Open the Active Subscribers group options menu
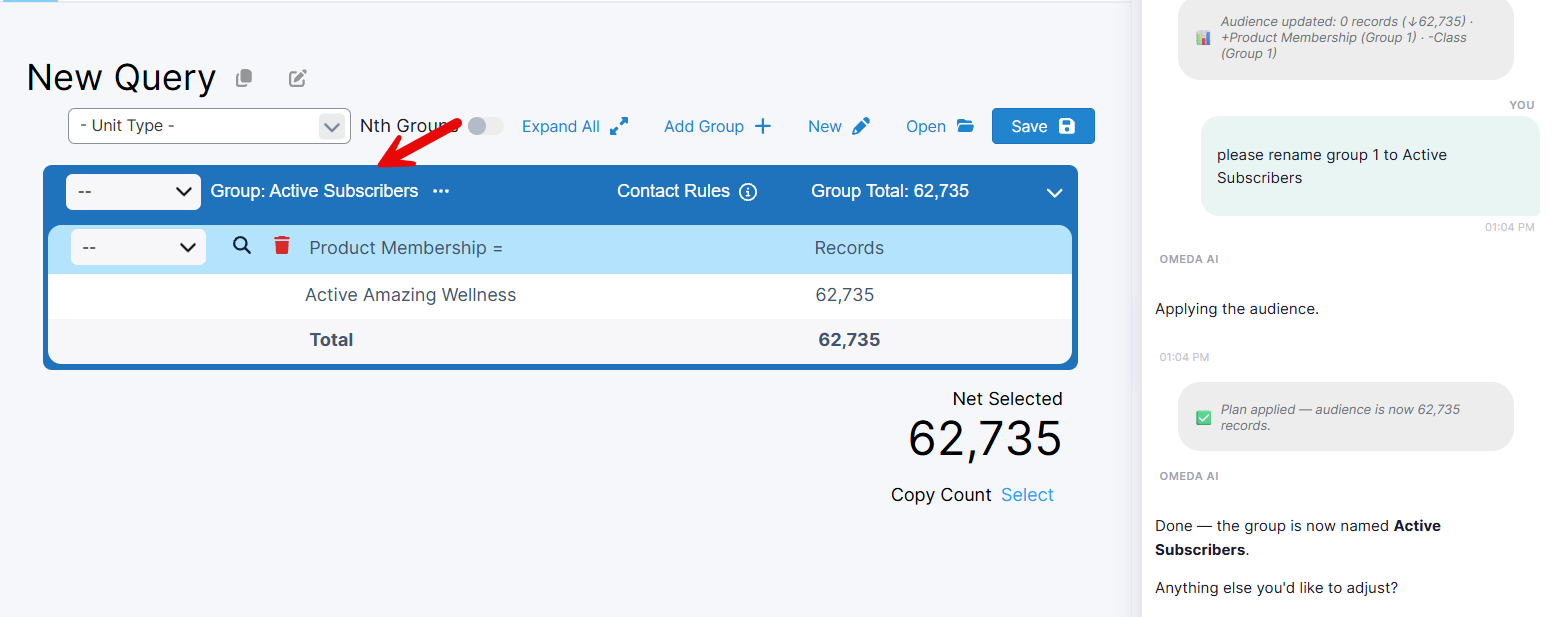This screenshot has height=617, width=1552. click(441, 191)
